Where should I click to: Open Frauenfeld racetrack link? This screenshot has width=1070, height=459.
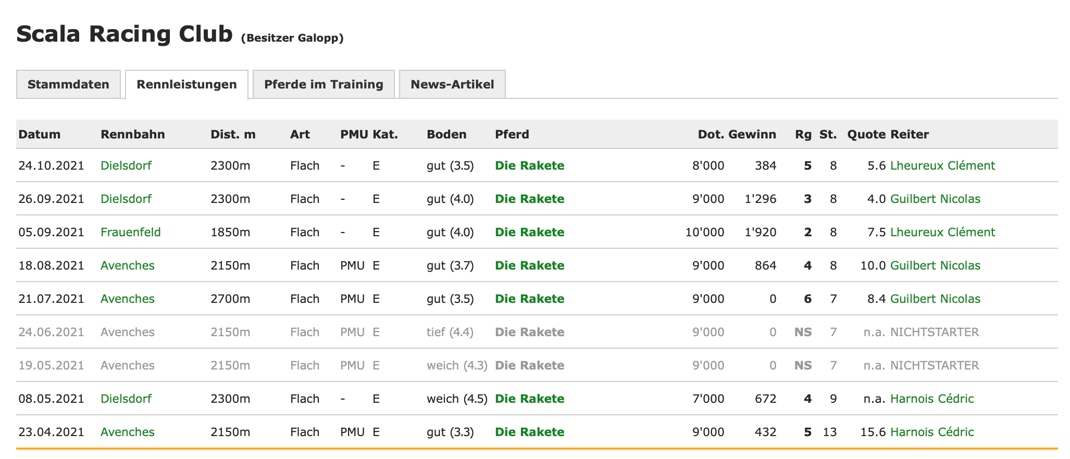pyautogui.click(x=130, y=232)
